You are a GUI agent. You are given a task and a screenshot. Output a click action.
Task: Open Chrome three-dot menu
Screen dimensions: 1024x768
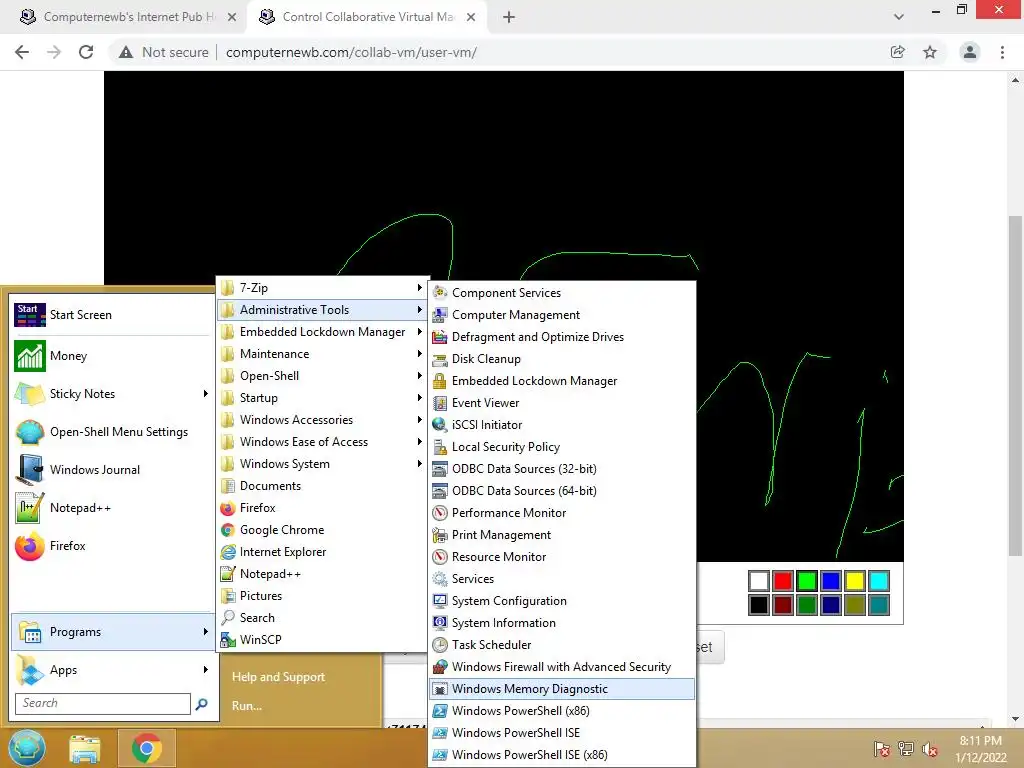pos(1002,52)
